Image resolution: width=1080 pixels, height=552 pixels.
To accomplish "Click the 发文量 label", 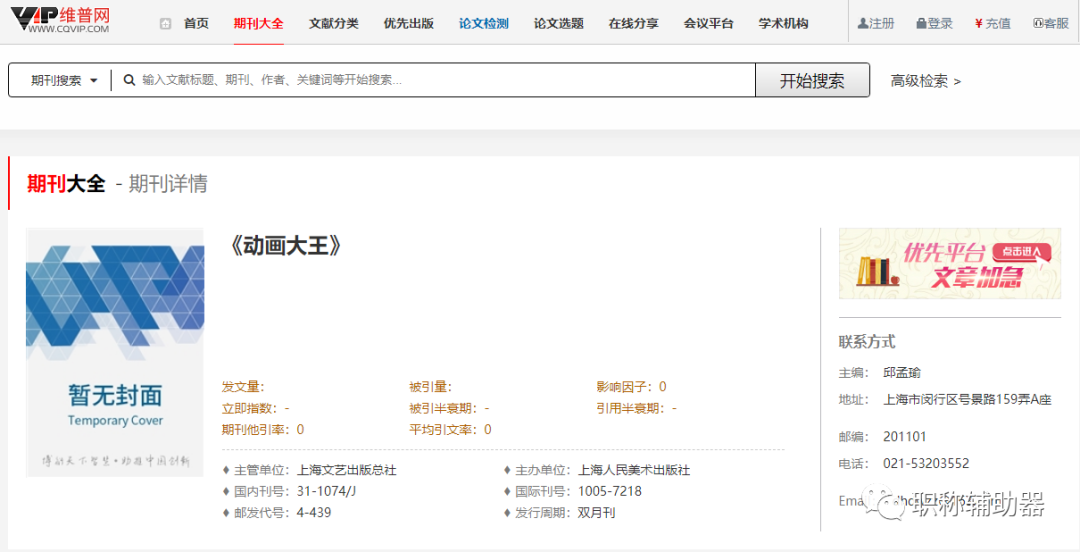I will click(243, 387).
